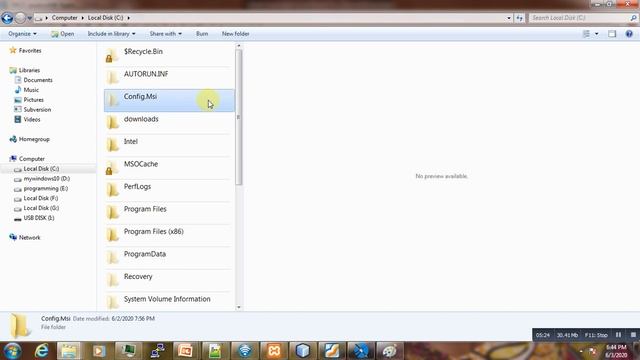Select Libraries in navigation pane
The width and height of the screenshot is (640, 360).
[25, 70]
